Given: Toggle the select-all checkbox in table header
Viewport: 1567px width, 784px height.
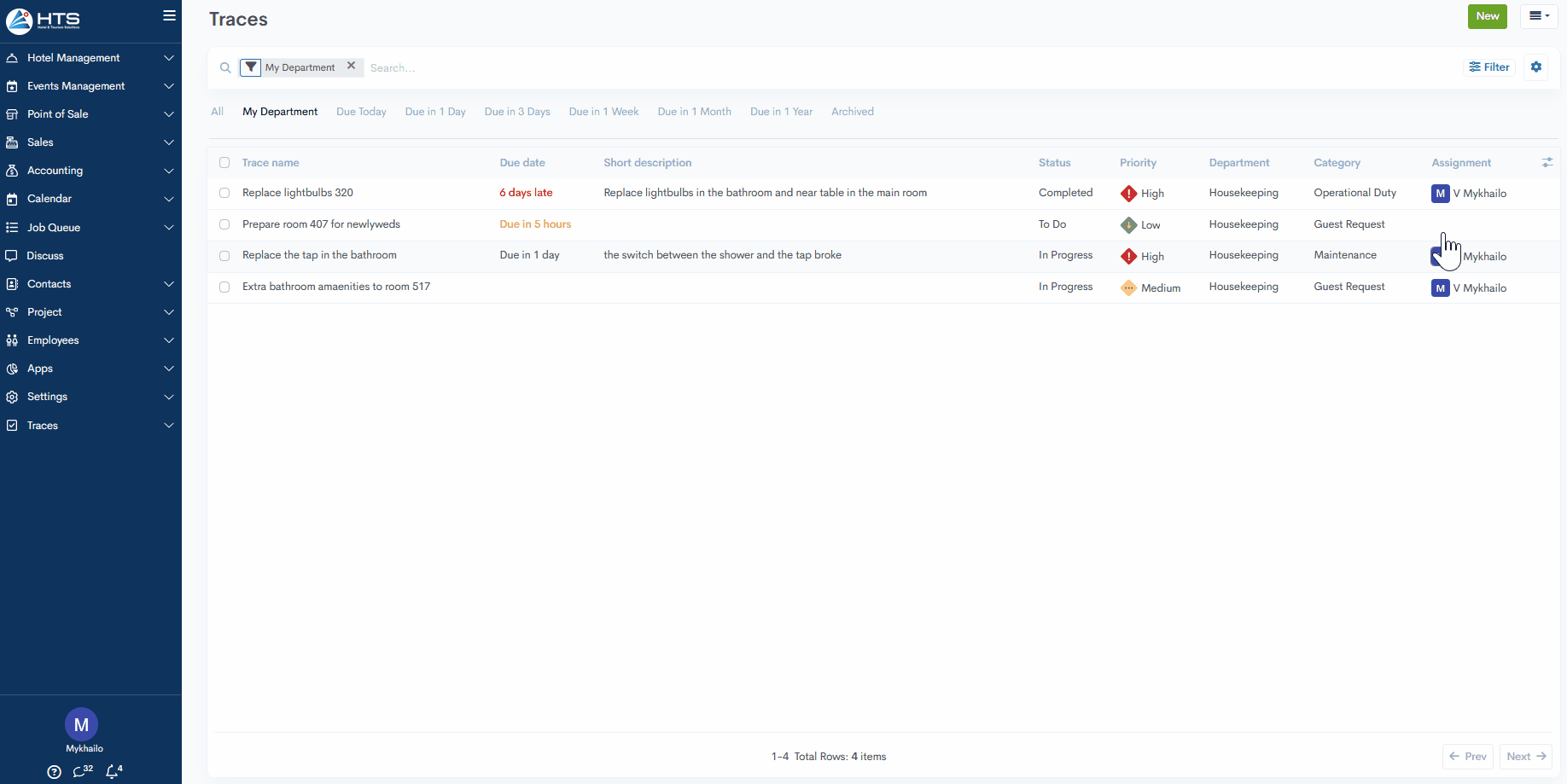Looking at the screenshot, I should coord(224,163).
